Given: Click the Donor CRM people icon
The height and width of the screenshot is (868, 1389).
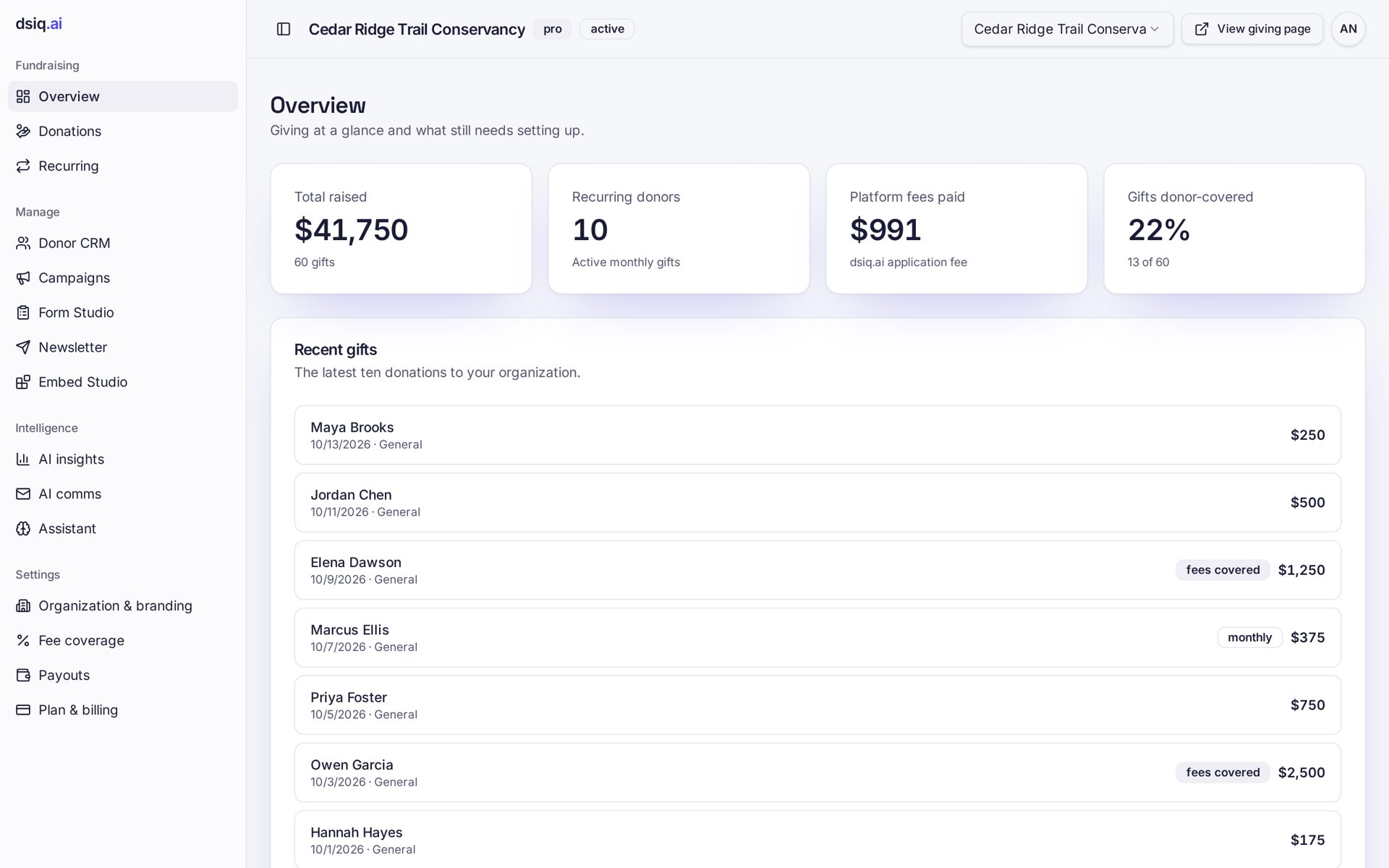Looking at the screenshot, I should coord(23,243).
